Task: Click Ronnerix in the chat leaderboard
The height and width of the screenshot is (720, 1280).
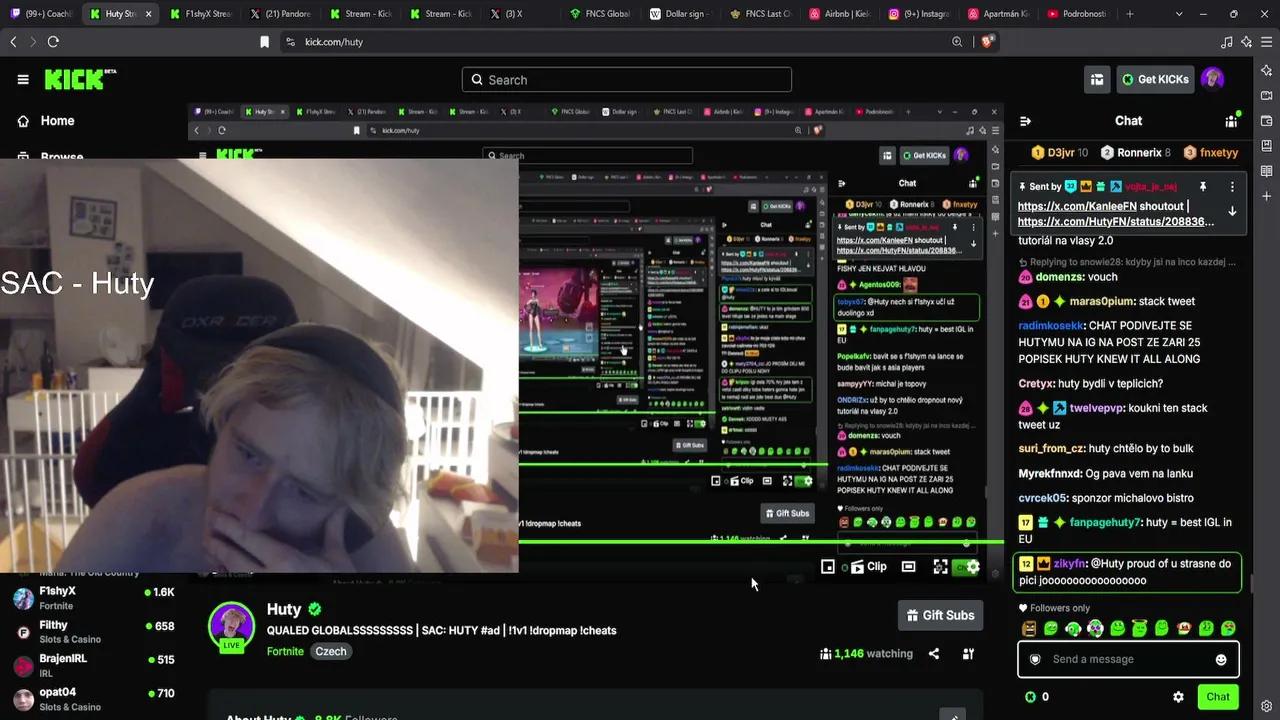Action: [1135, 153]
